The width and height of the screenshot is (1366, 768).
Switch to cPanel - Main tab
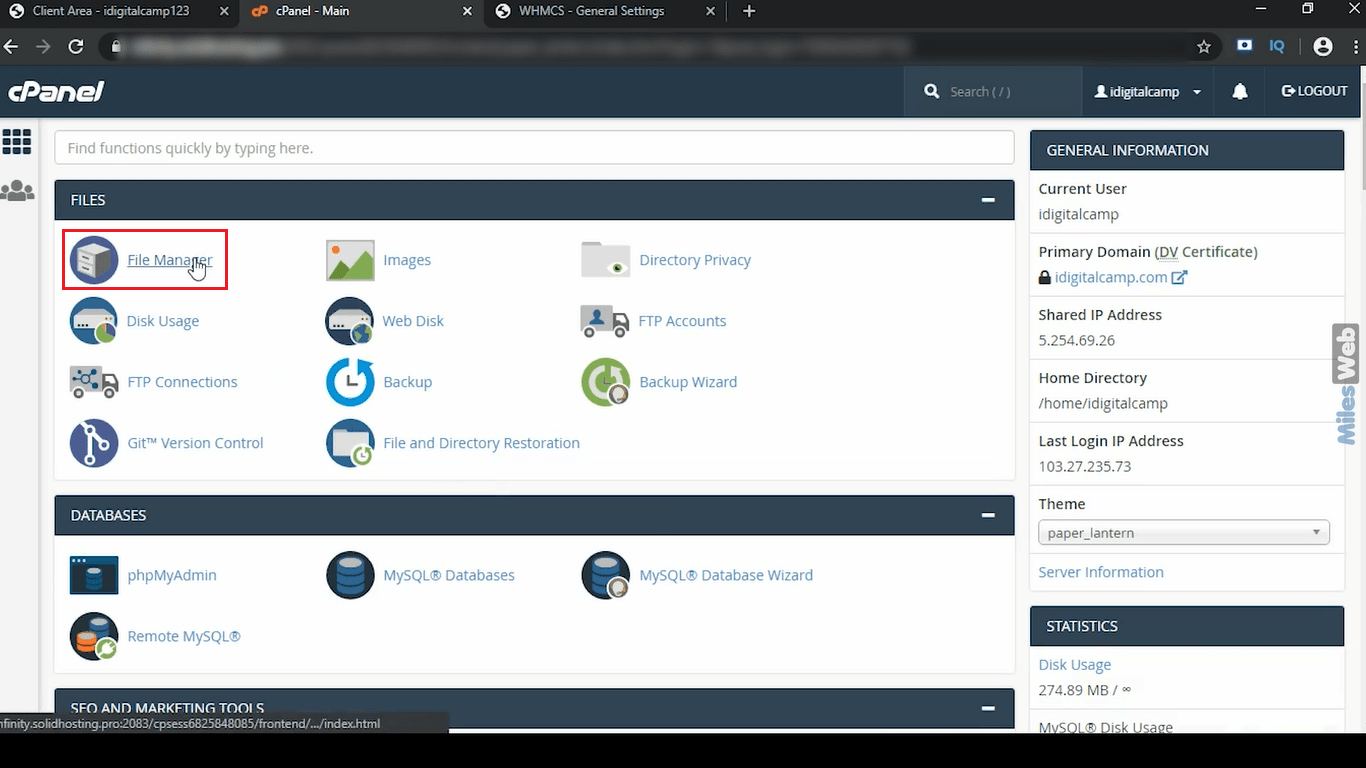360,11
